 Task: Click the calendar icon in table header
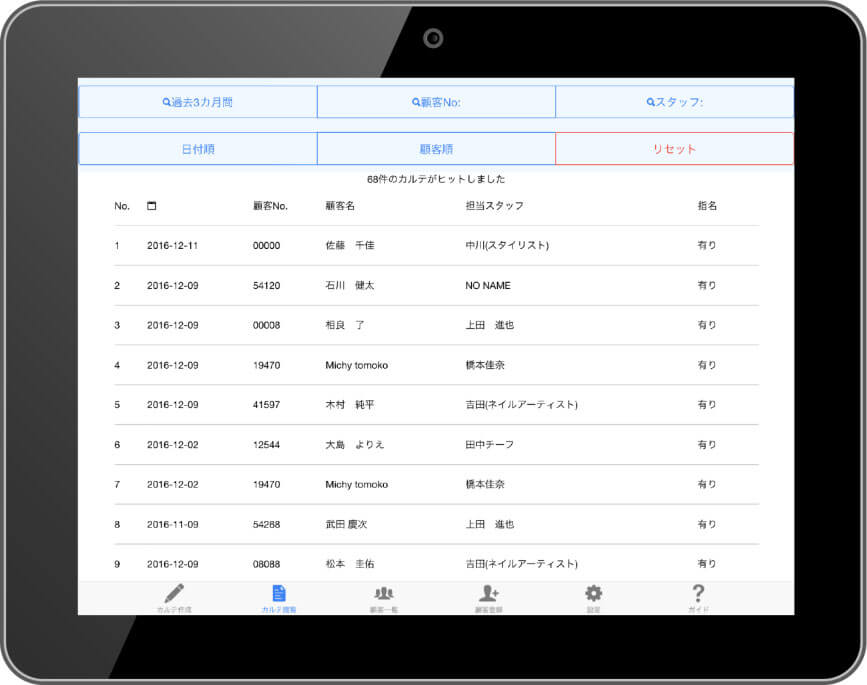coord(152,206)
